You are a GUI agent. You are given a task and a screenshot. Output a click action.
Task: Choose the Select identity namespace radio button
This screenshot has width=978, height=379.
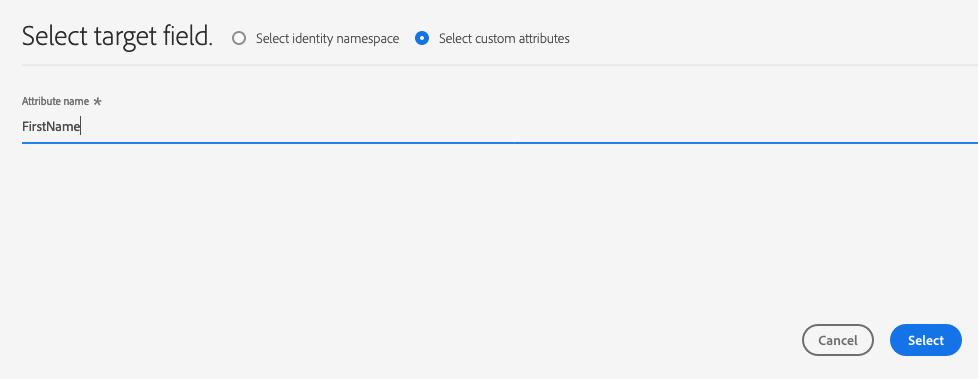[x=239, y=39]
